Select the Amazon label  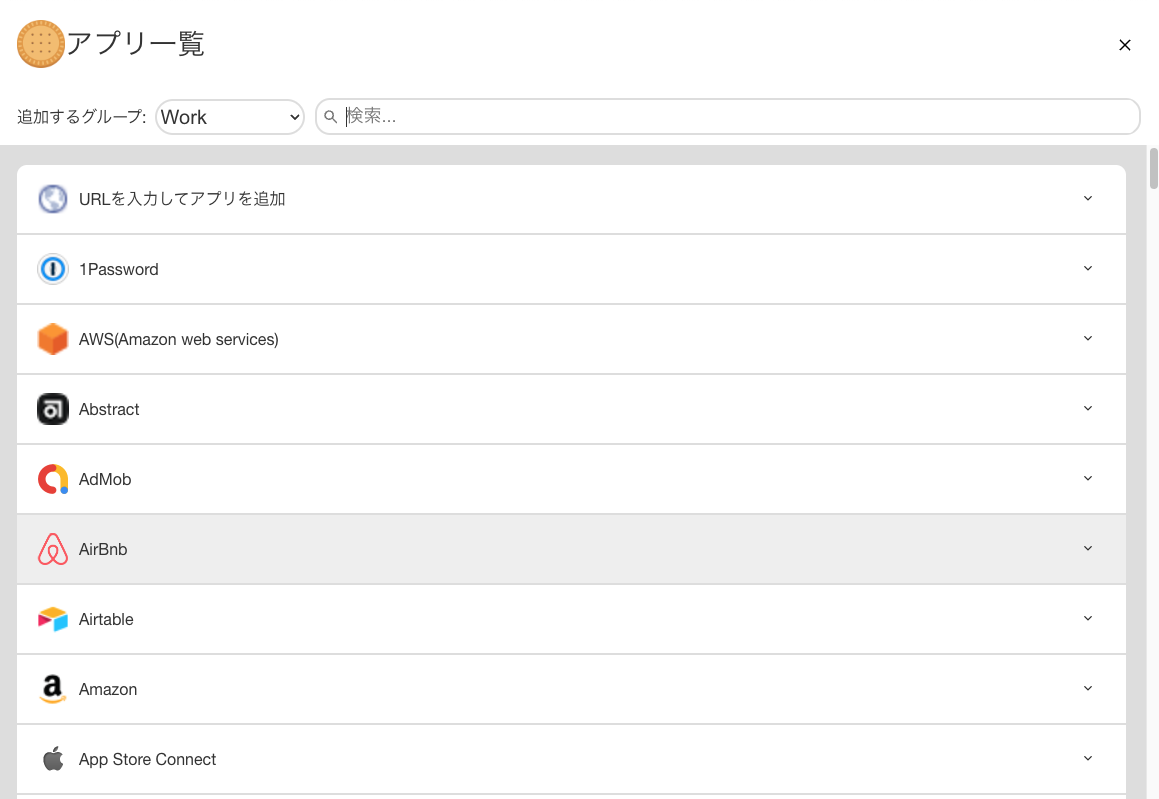(x=108, y=690)
